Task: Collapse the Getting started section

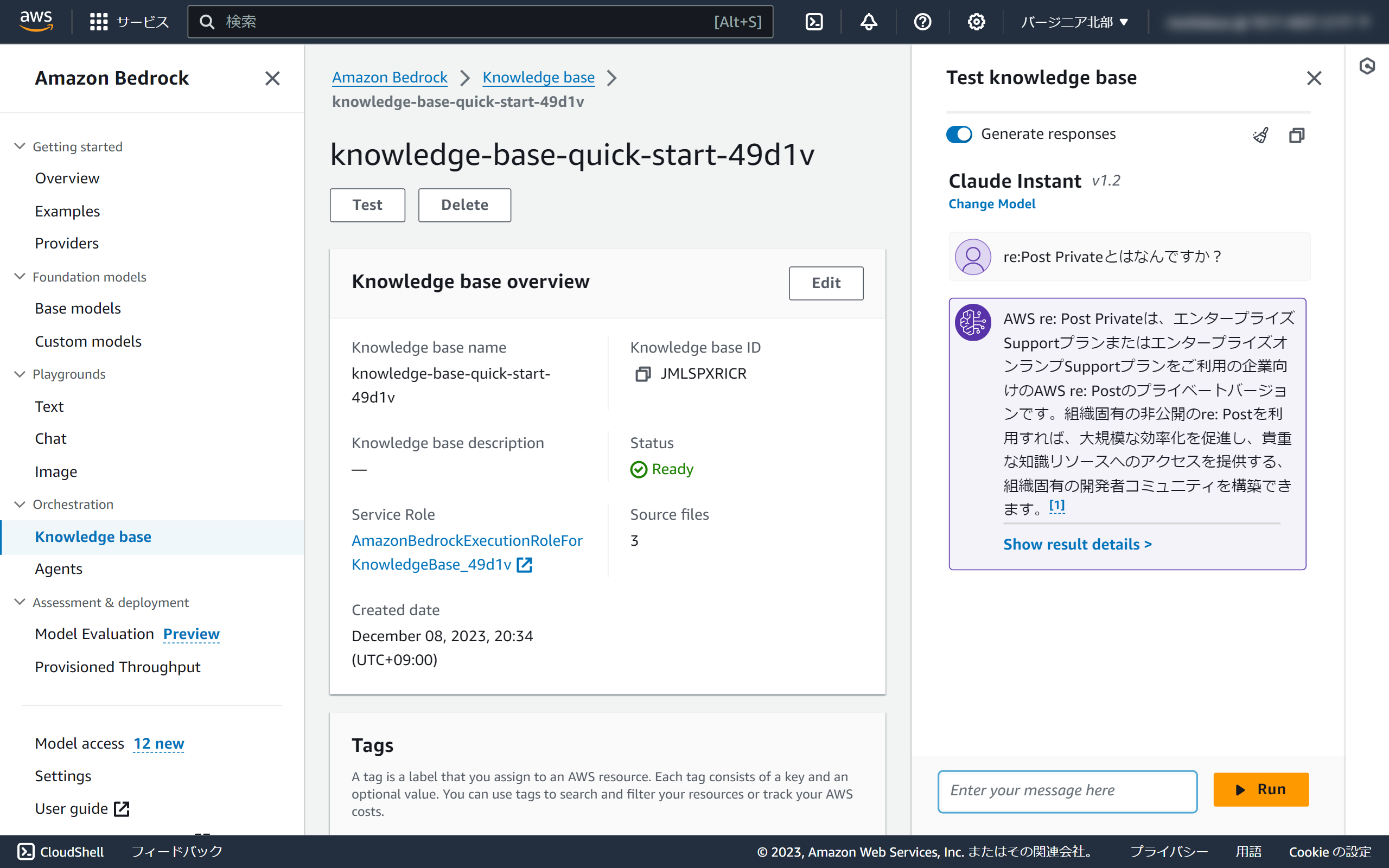Action: point(20,146)
